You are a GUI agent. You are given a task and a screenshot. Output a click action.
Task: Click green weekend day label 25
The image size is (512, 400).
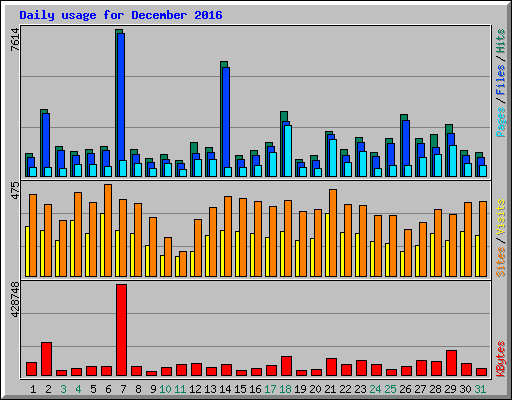[390, 389]
